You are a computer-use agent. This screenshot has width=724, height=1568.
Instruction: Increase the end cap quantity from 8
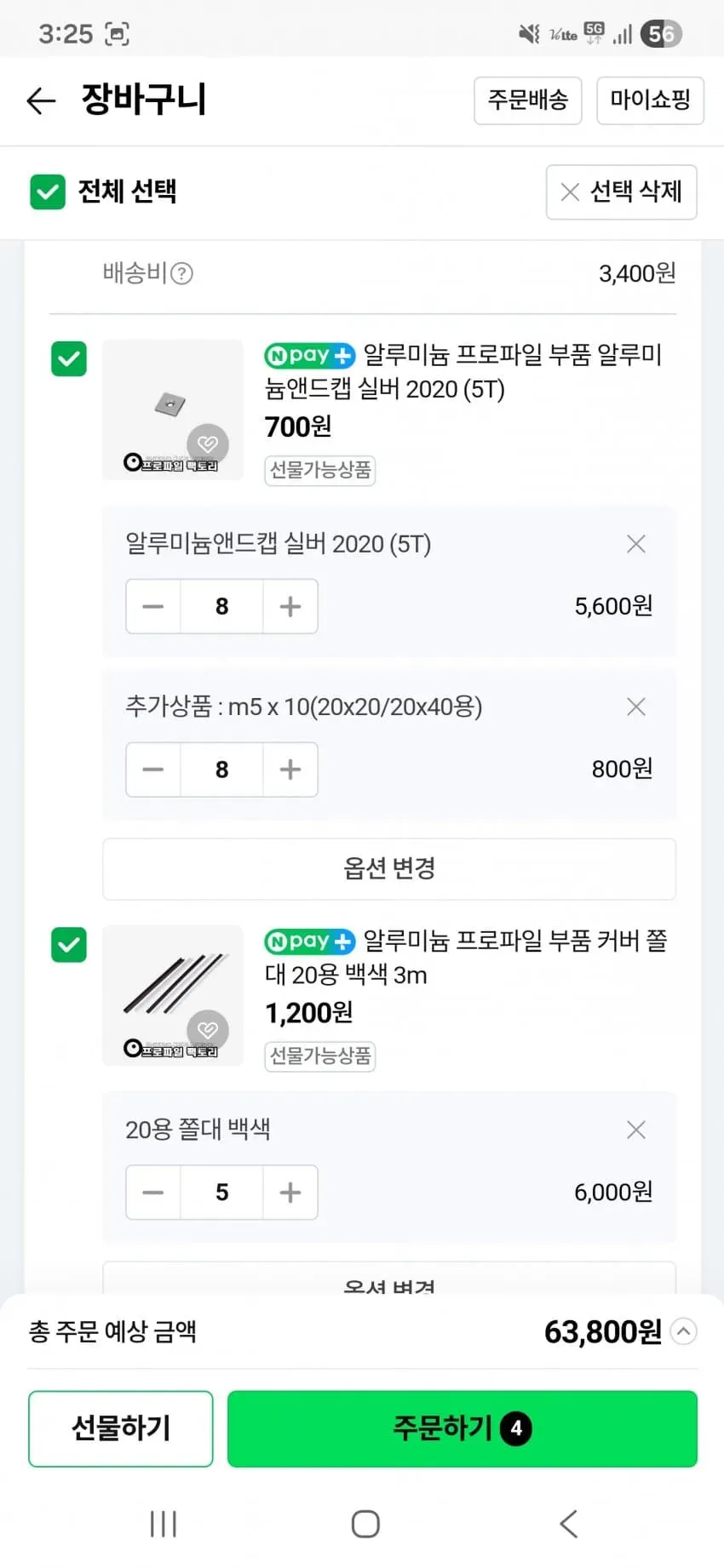[x=290, y=606]
